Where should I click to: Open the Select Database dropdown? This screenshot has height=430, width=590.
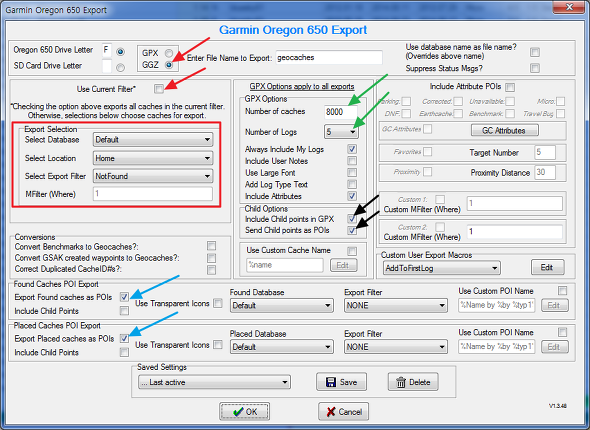point(153,140)
